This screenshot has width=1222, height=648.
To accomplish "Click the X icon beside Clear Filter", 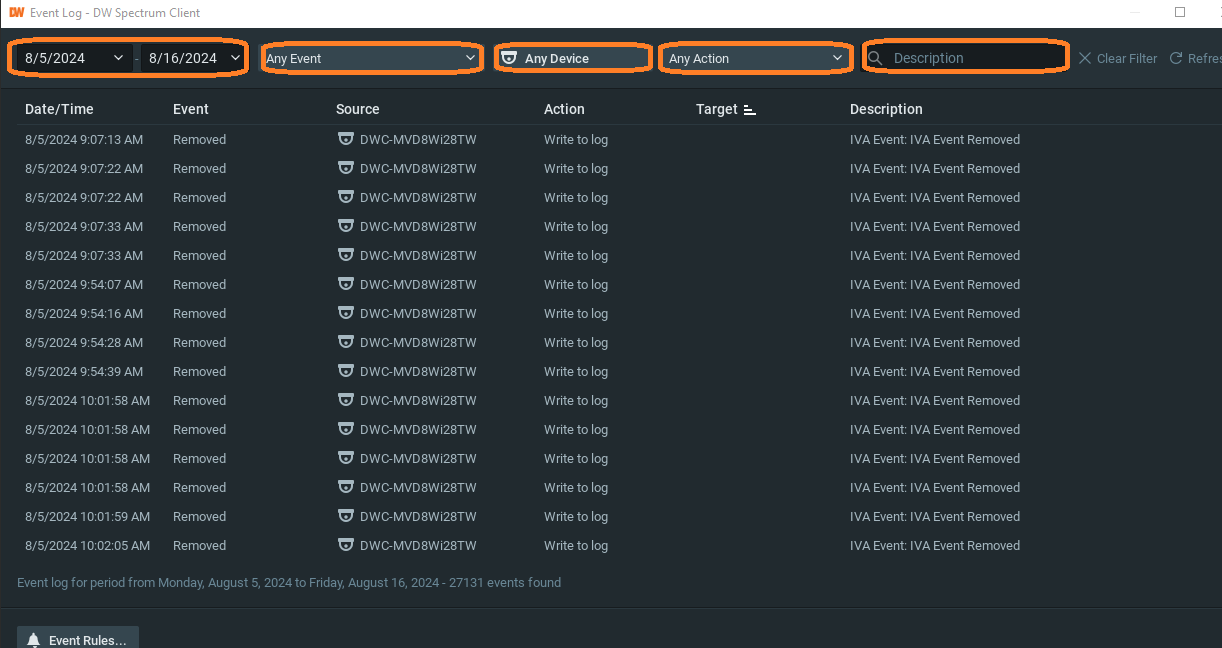I will click(1084, 58).
